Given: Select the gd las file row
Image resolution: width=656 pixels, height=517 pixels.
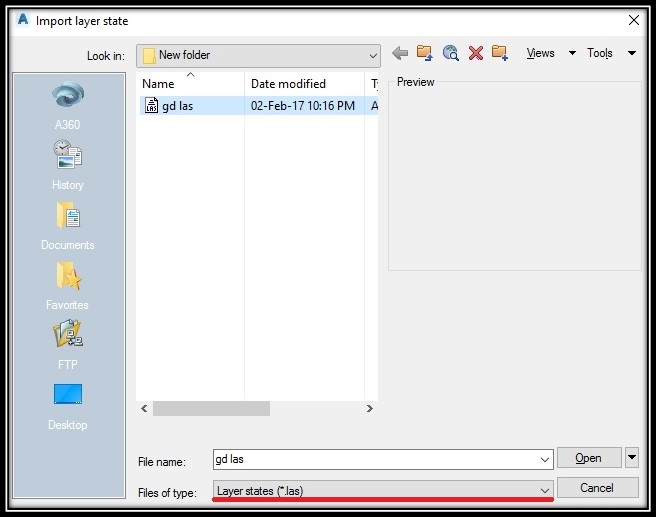Looking at the screenshot, I should pyautogui.click(x=258, y=105).
